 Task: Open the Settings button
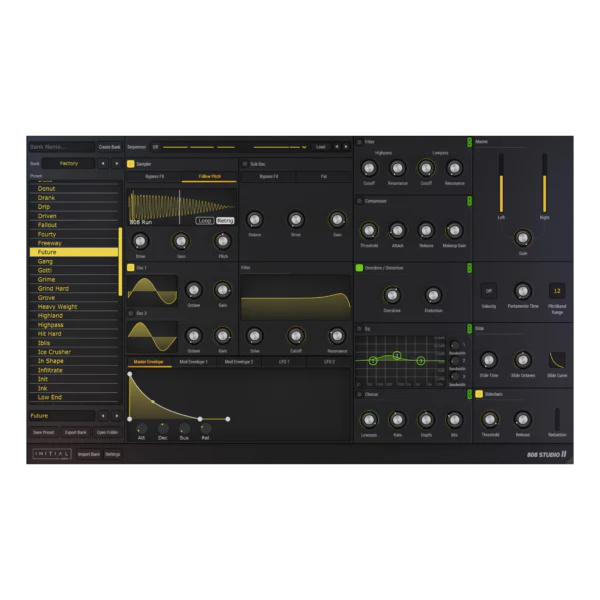tap(112, 454)
